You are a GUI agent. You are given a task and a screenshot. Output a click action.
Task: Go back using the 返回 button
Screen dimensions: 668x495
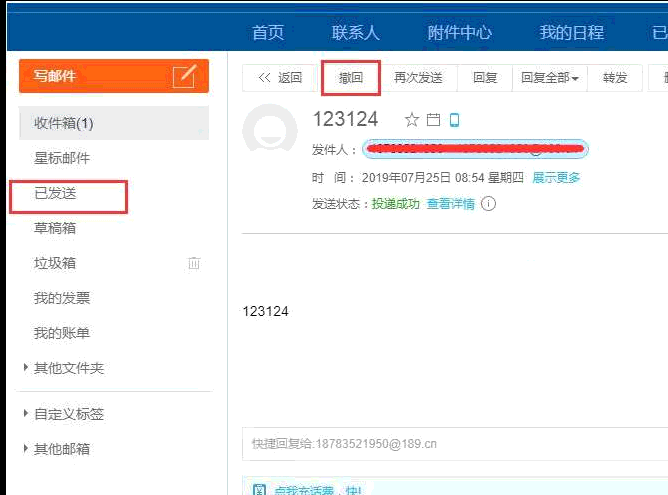point(280,78)
